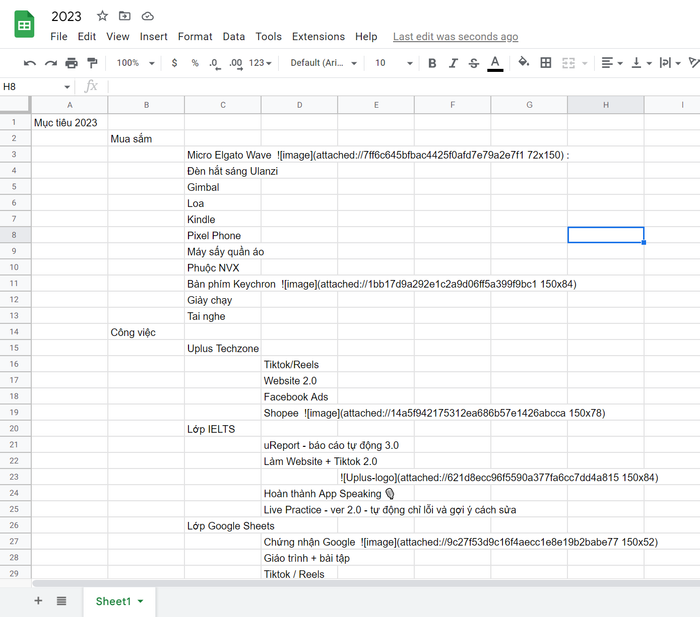Open font family Default (Arial) dropdown
Screen dimensions: 700x617
[x=323, y=63]
